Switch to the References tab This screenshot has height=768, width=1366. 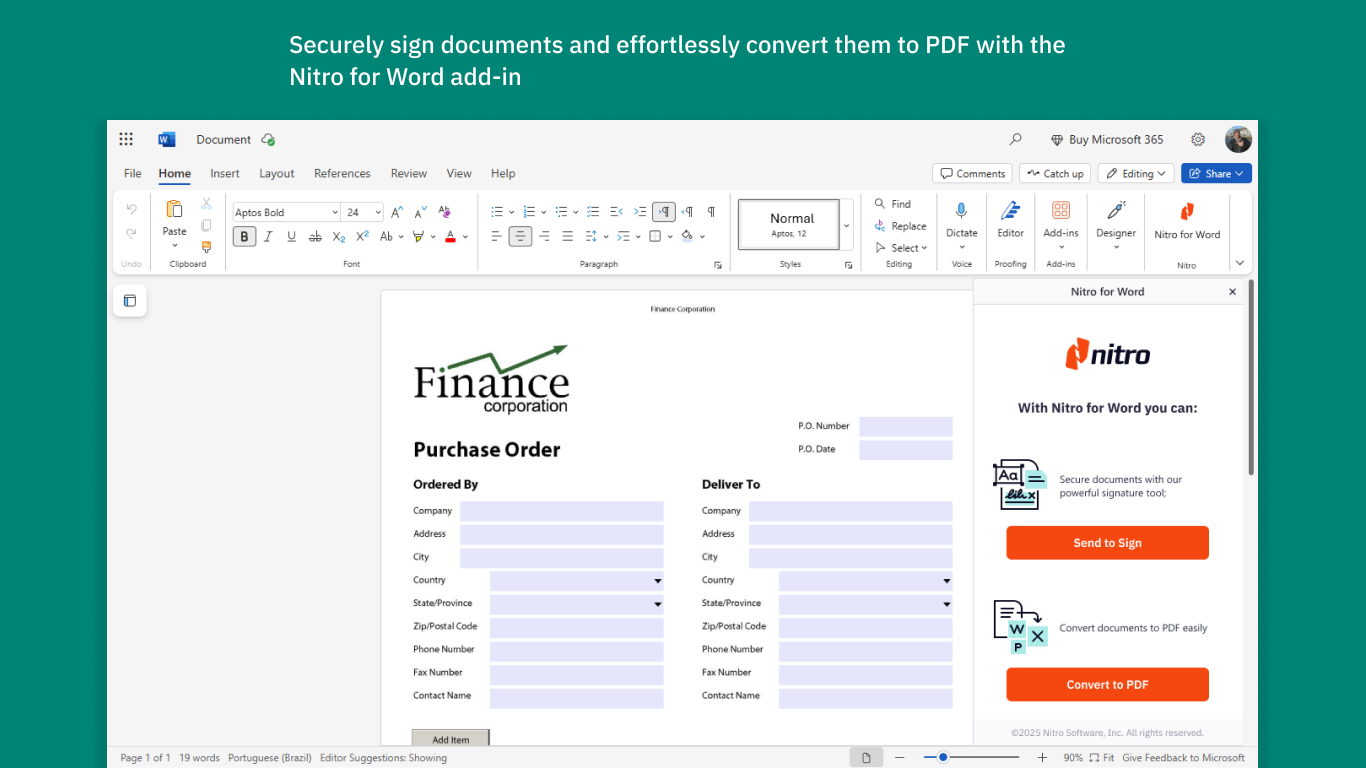(x=342, y=173)
